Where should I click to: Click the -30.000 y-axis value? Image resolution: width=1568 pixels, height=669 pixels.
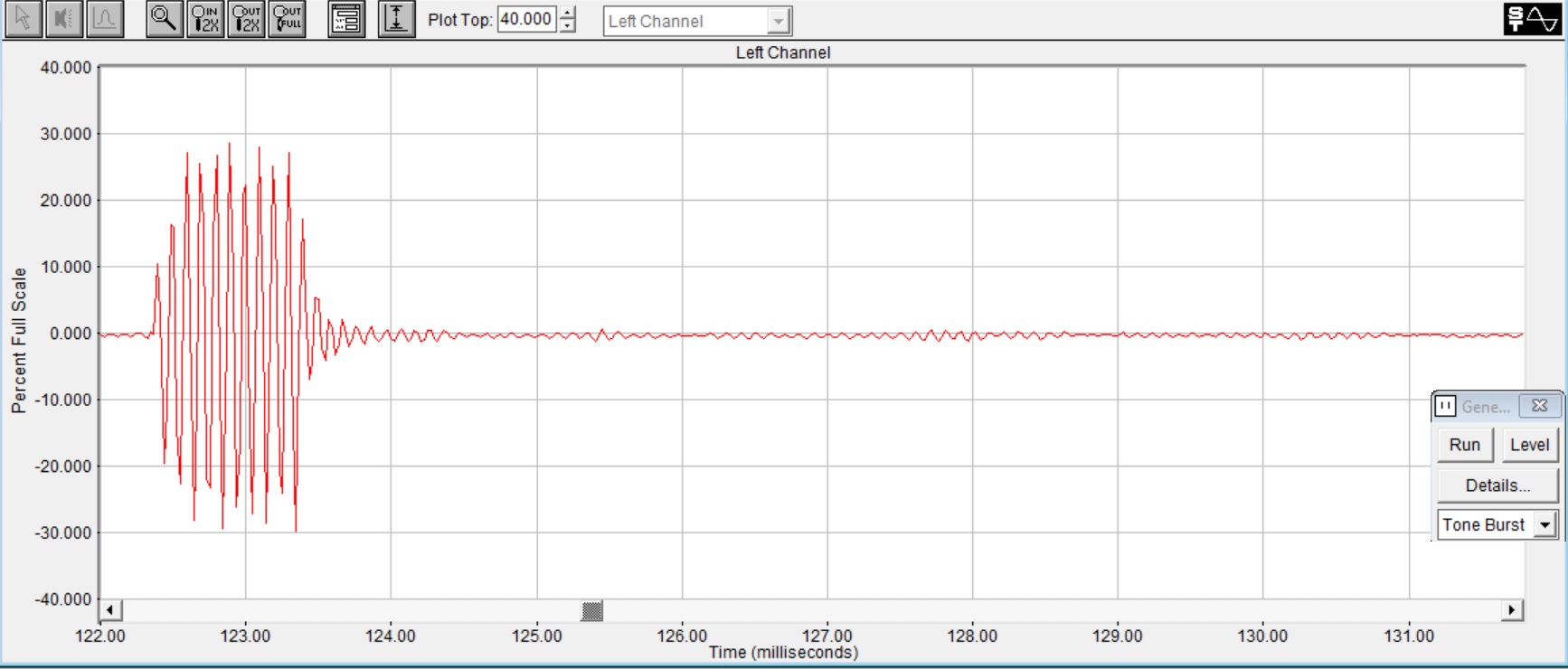63,533
